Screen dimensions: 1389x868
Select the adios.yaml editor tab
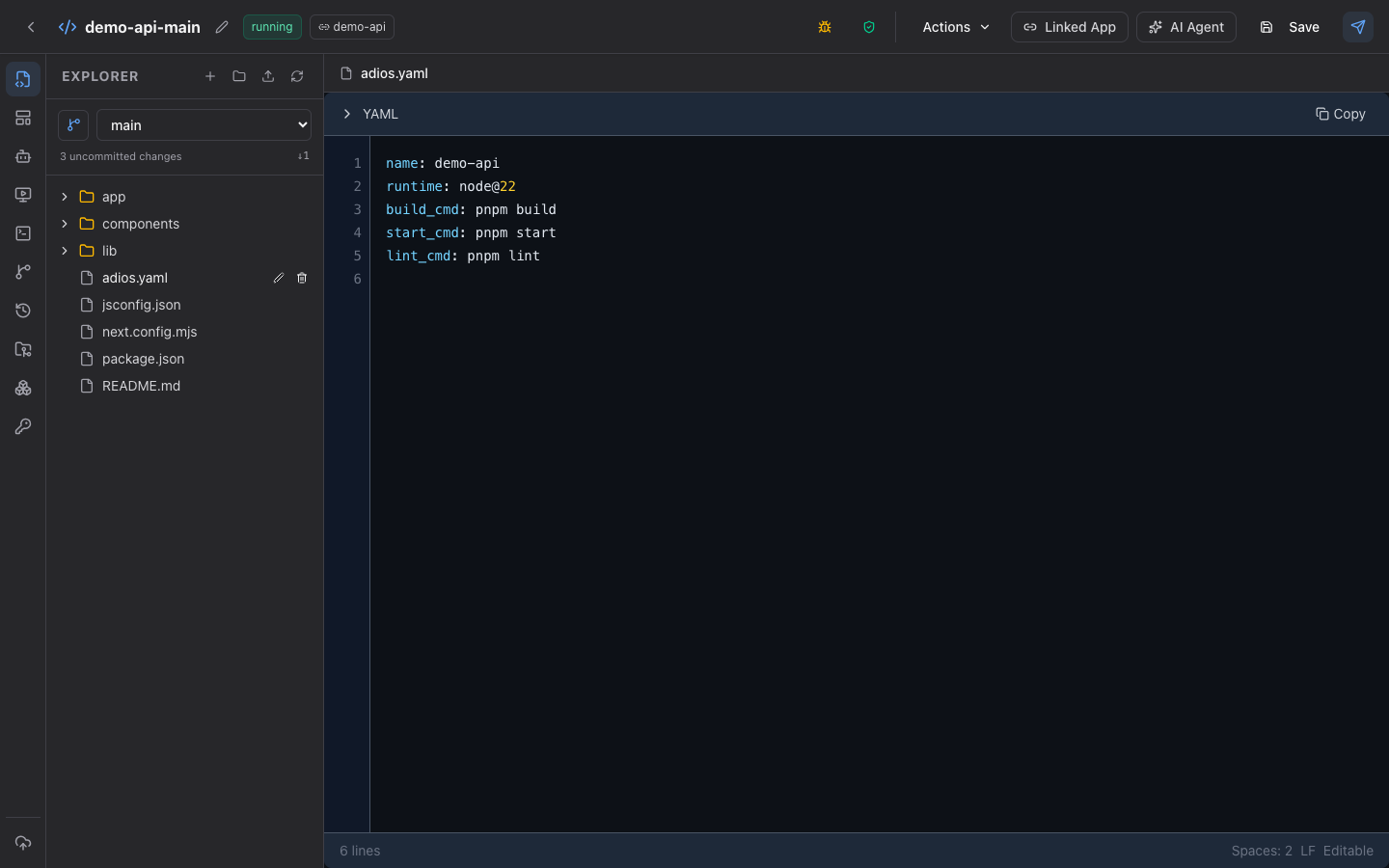[x=384, y=73]
